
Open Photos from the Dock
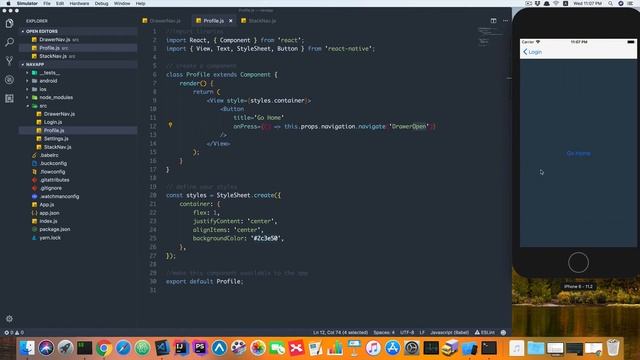click(x=258, y=348)
